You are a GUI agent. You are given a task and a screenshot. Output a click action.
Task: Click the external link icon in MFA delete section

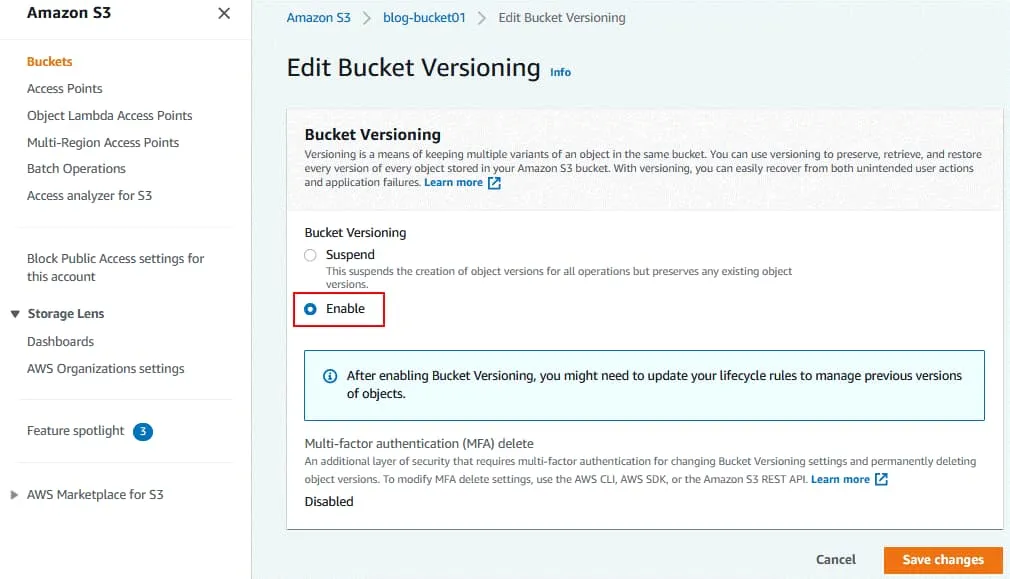point(881,480)
